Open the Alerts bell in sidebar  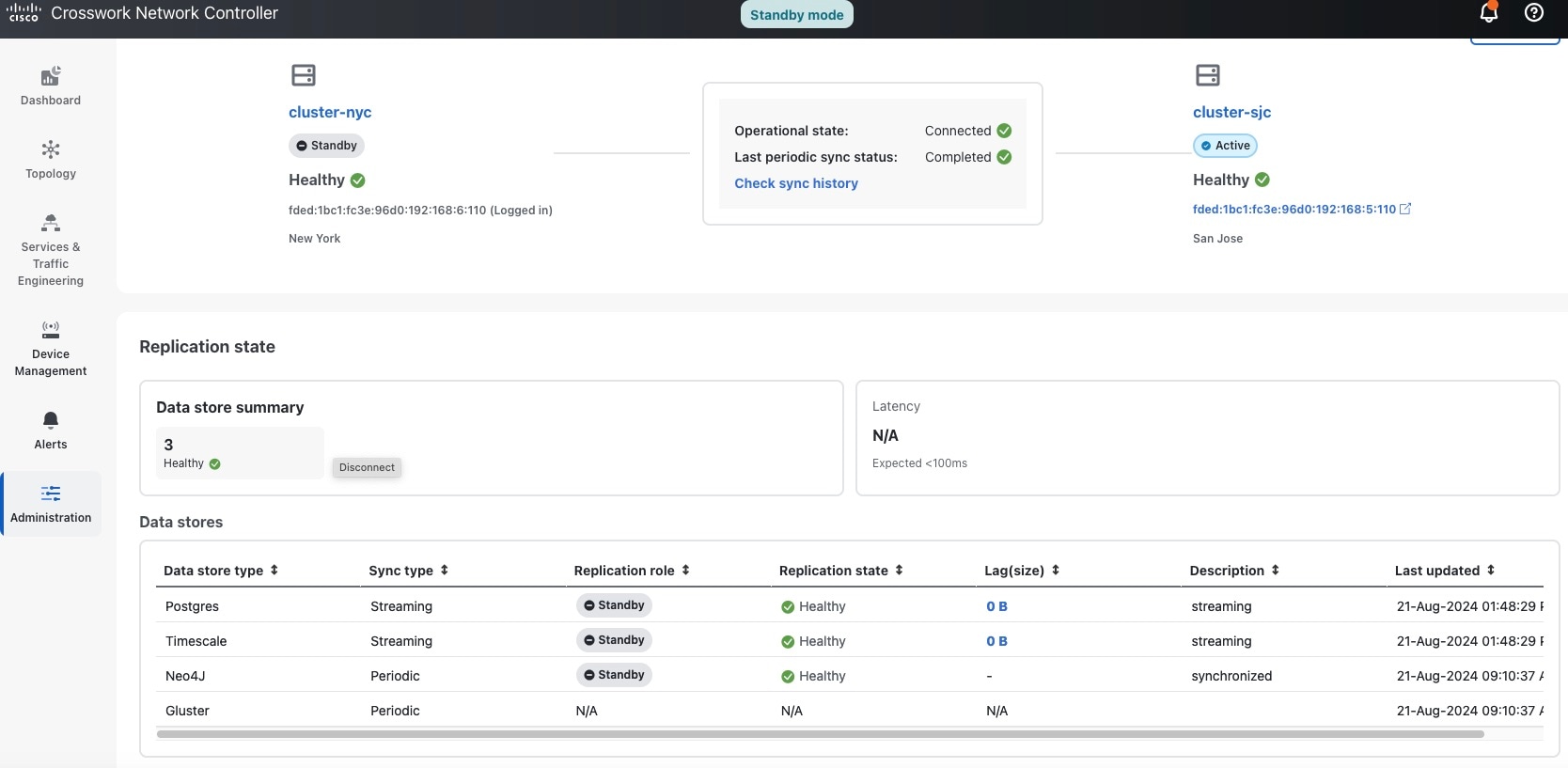51,420
